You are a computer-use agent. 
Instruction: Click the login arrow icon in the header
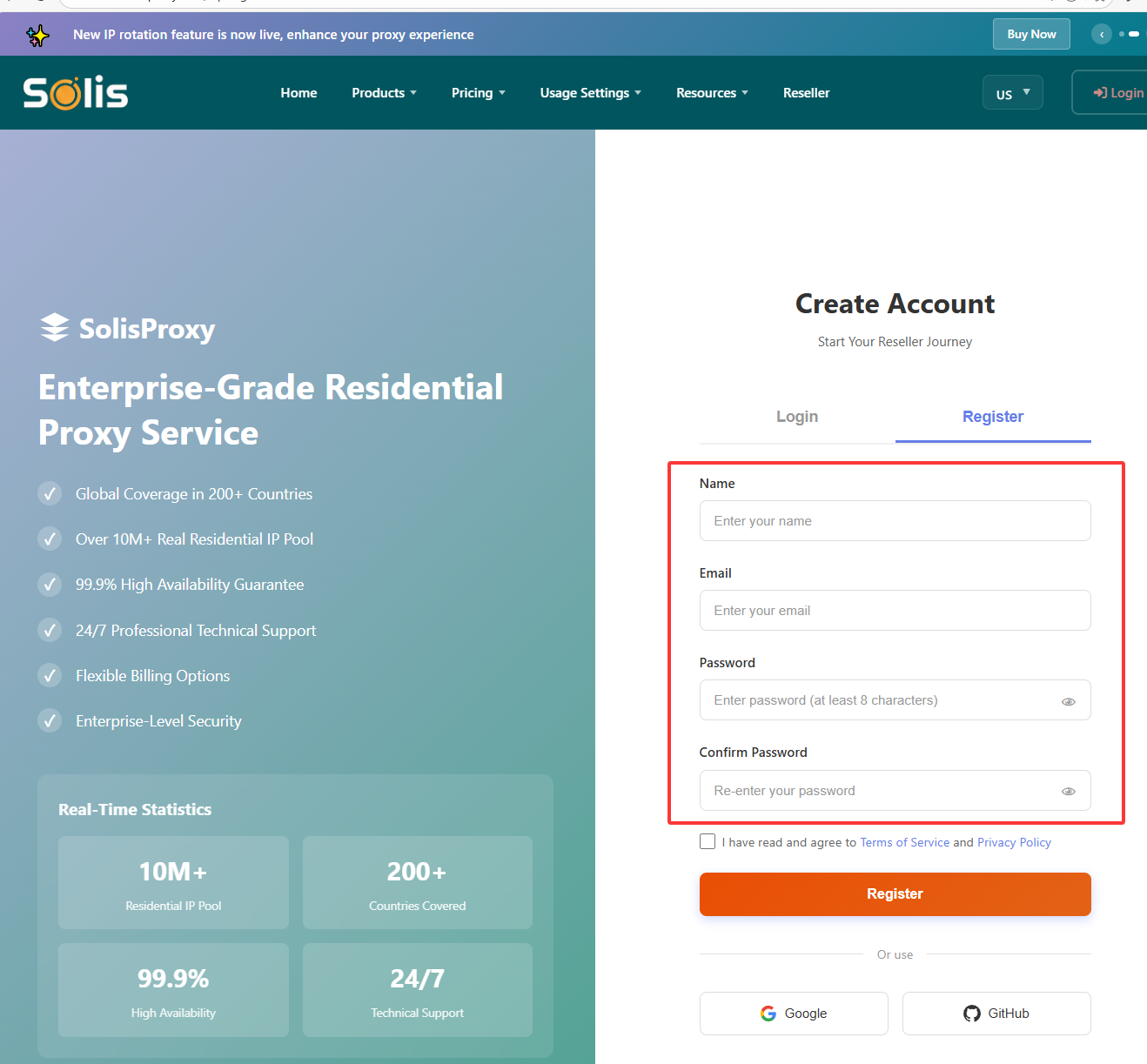(1100, 93)
